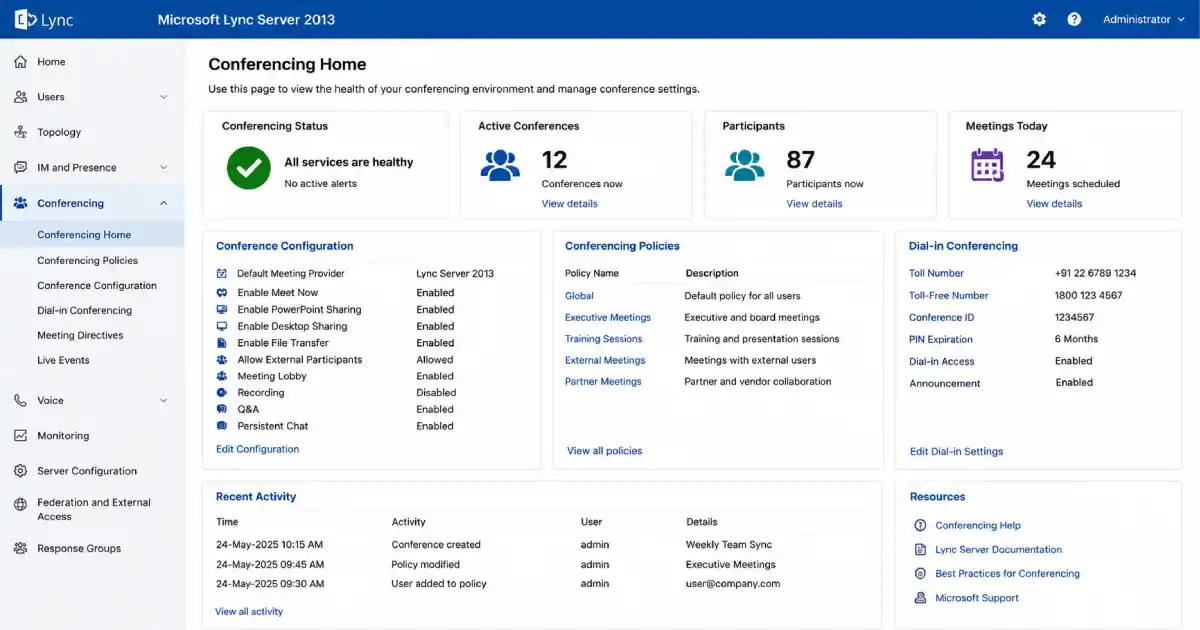
Task: Click the Lync logo in the header
Action: click(44, 20)
